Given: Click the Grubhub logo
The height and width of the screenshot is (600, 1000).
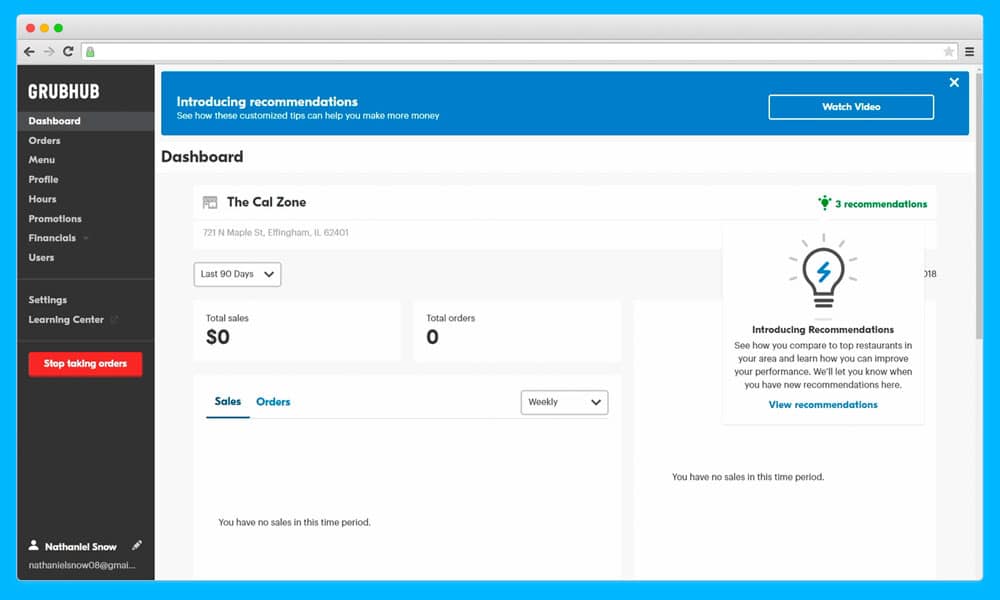Looking at the screenshot, I should (x=64, y=91).
